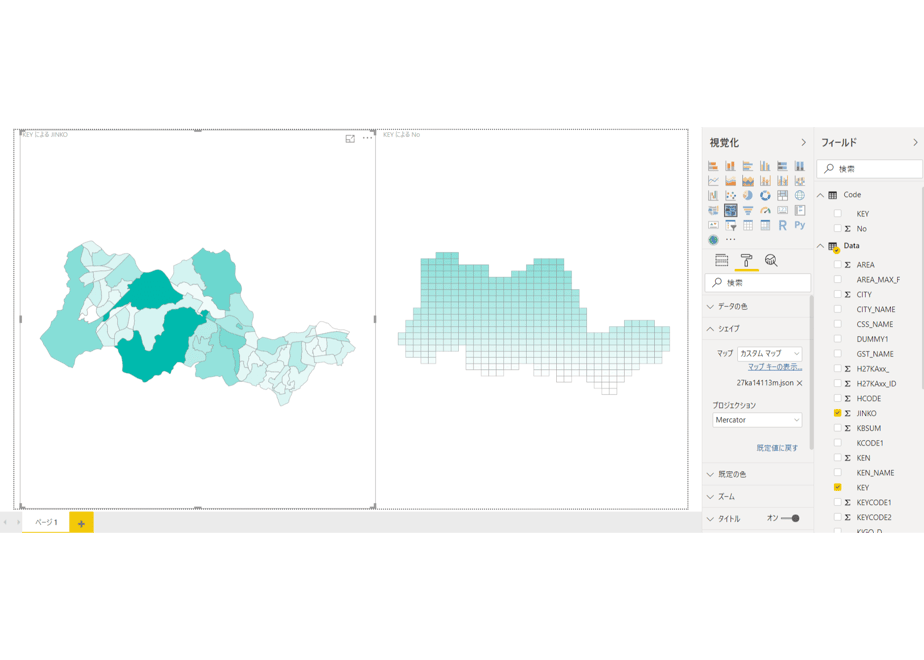Collapse the Code table in fields
924x660 pixels.
click(820, 195)
